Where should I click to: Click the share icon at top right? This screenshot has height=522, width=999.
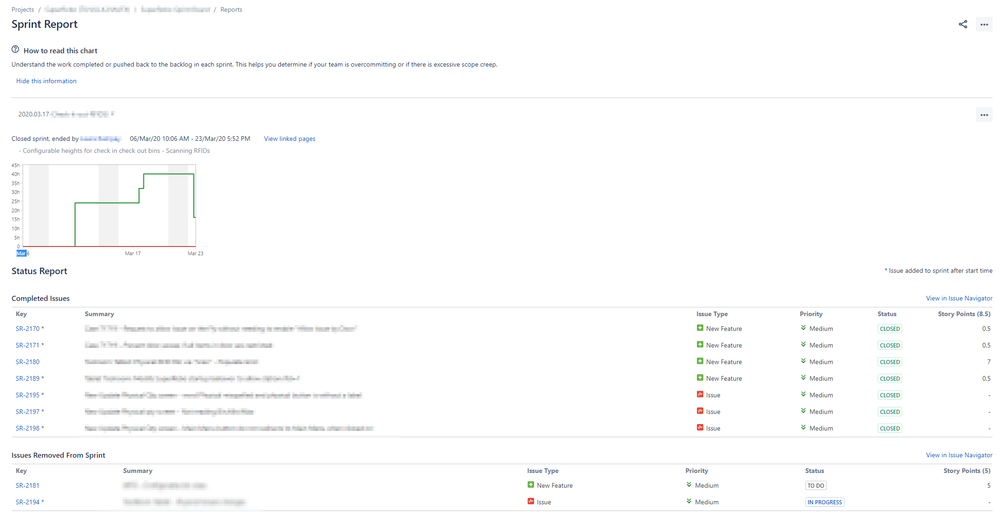point(963,24)
